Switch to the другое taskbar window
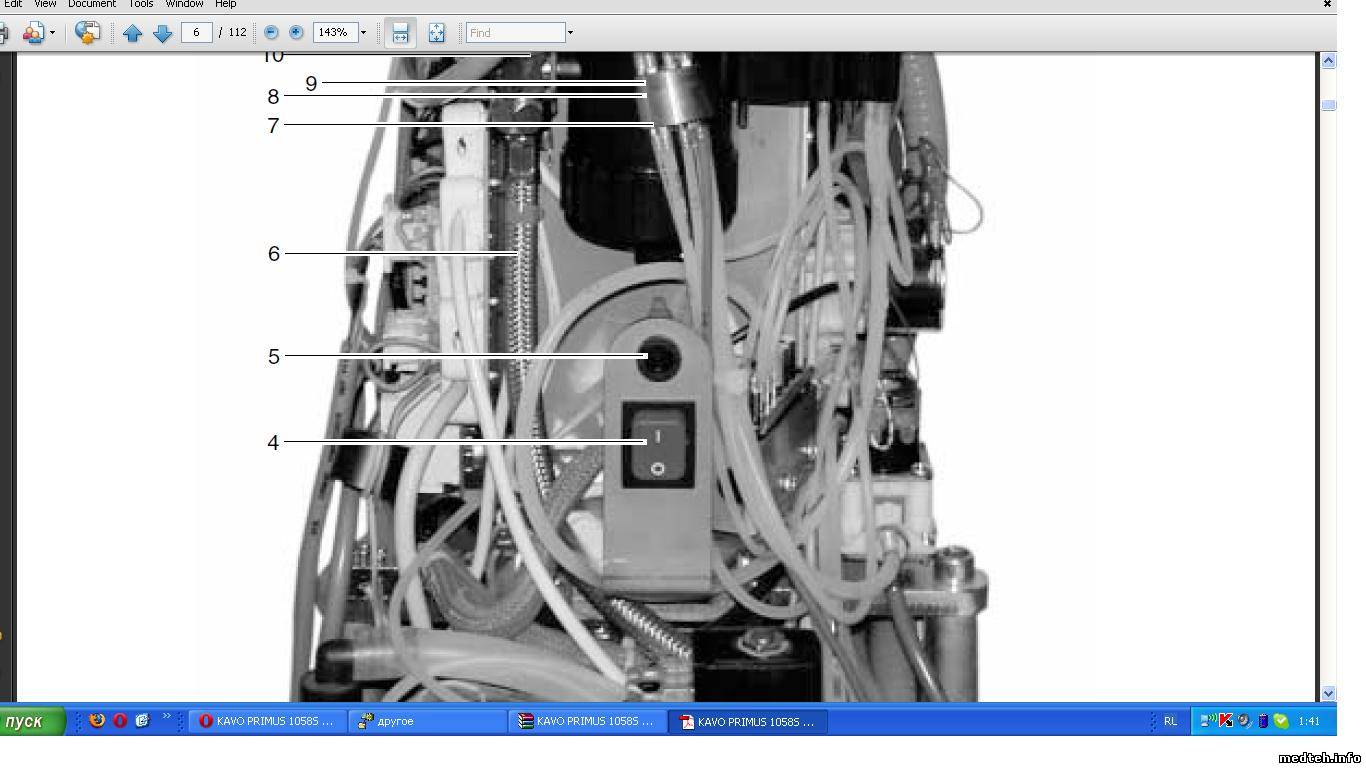1366x768 pixels. tap(428, 721)
